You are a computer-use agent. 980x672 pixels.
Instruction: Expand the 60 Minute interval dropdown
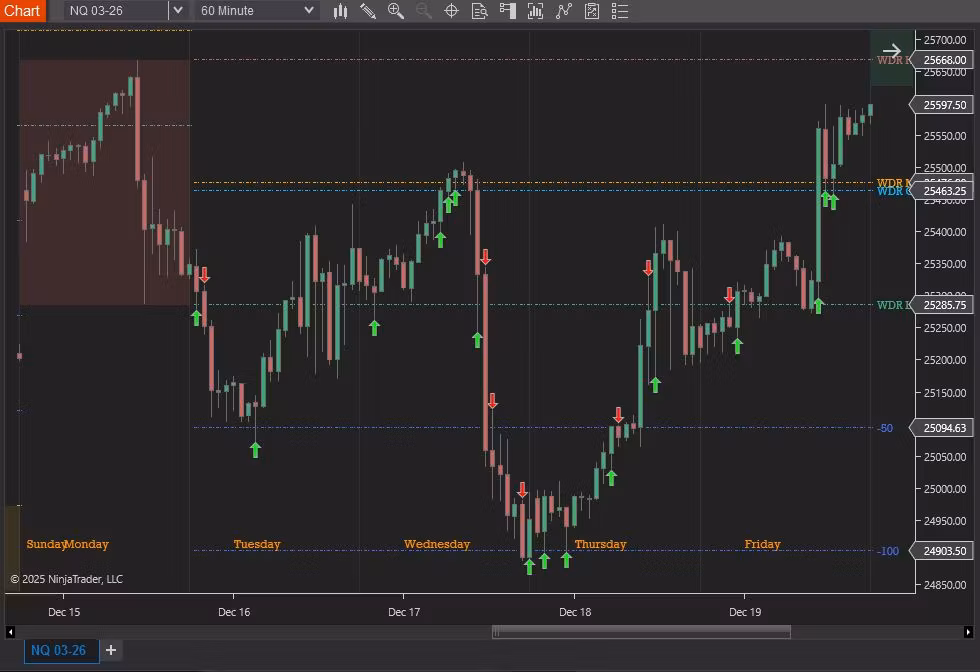tap(309, 11)
